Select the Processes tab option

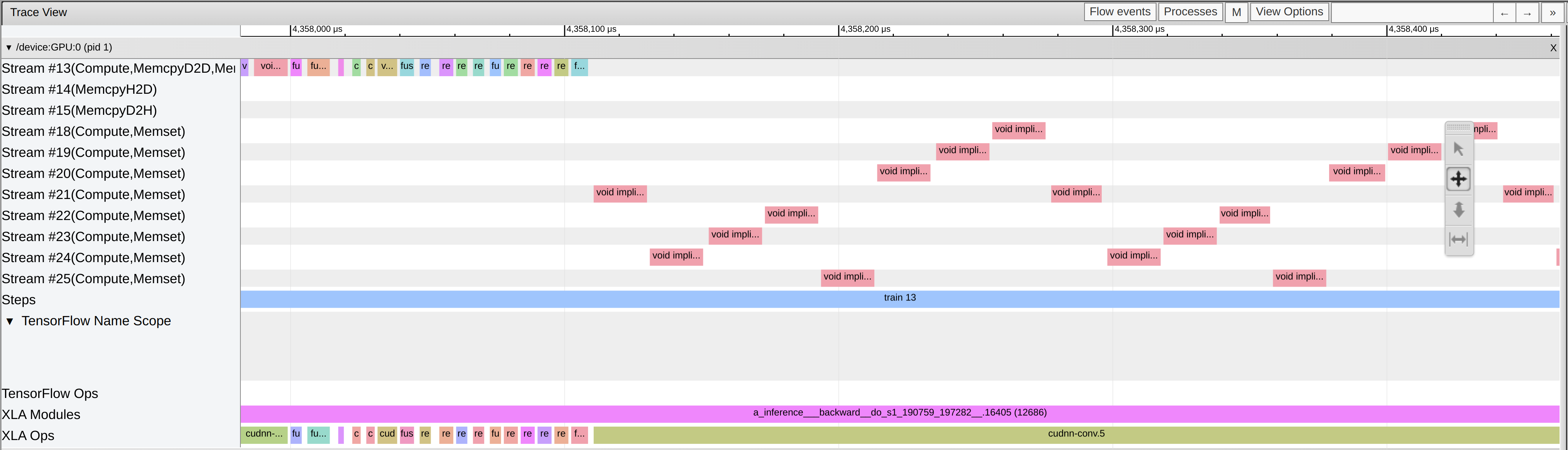(x=1189, y=12)
